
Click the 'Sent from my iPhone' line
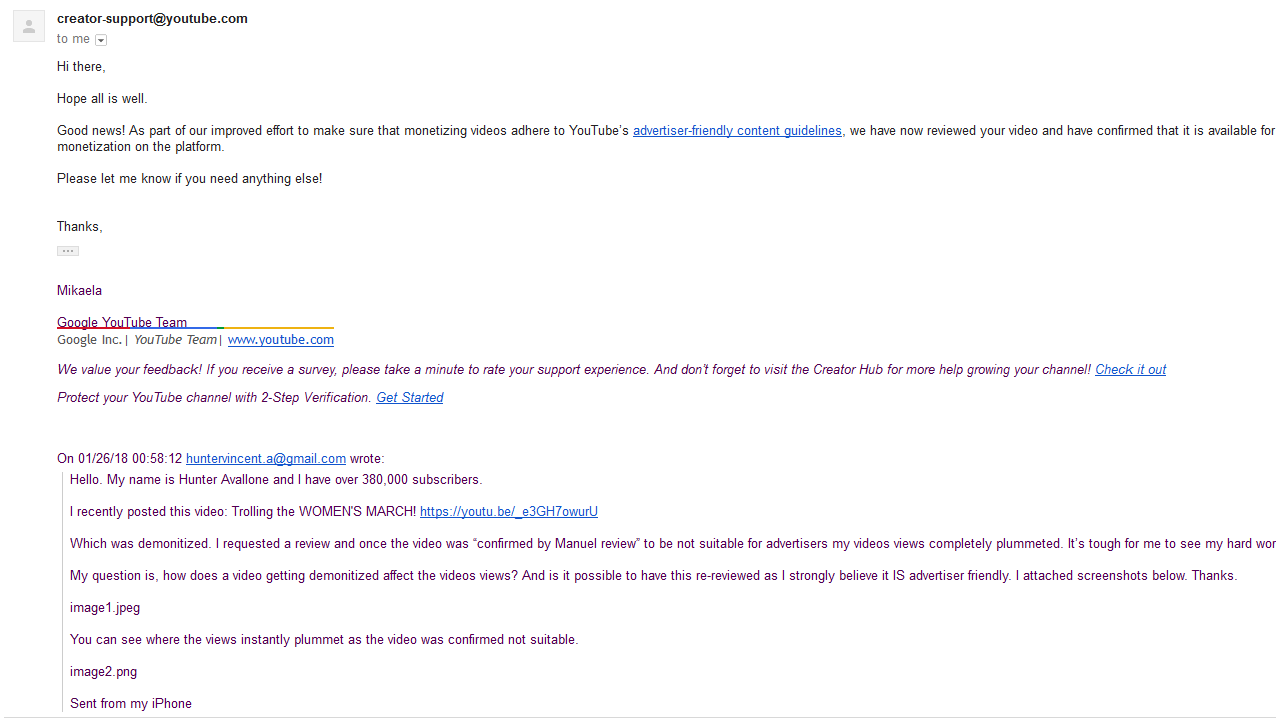coord(130,704)
